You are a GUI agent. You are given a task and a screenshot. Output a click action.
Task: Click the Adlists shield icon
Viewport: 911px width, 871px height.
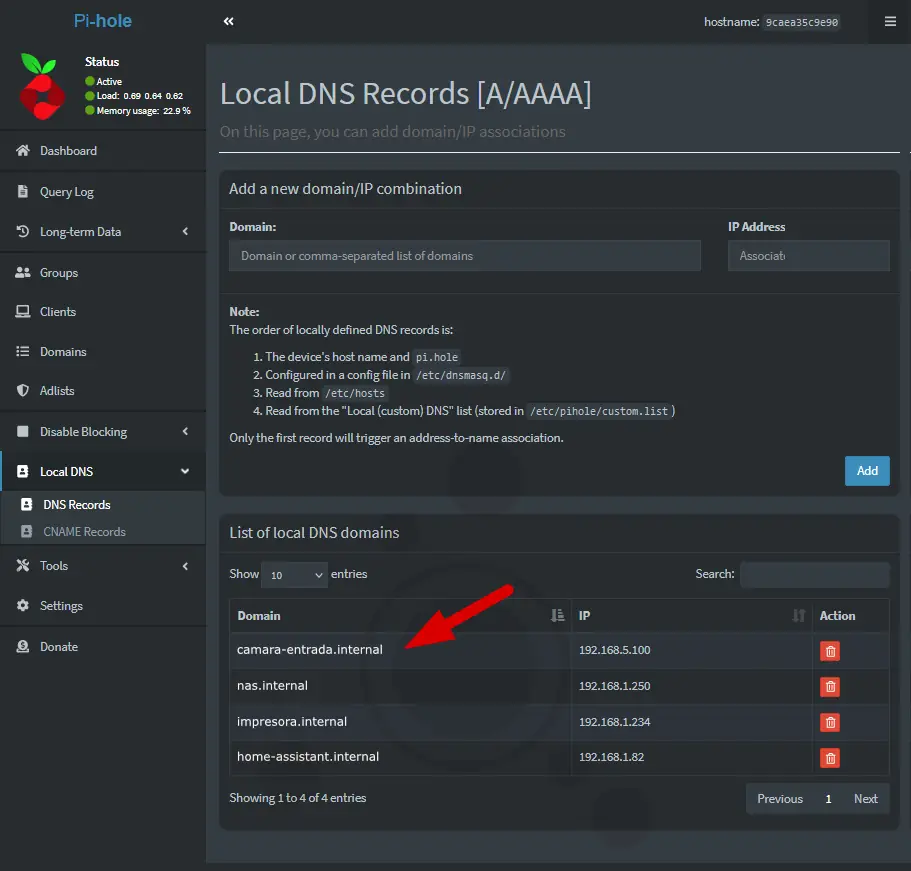click(x=23, y=390)
